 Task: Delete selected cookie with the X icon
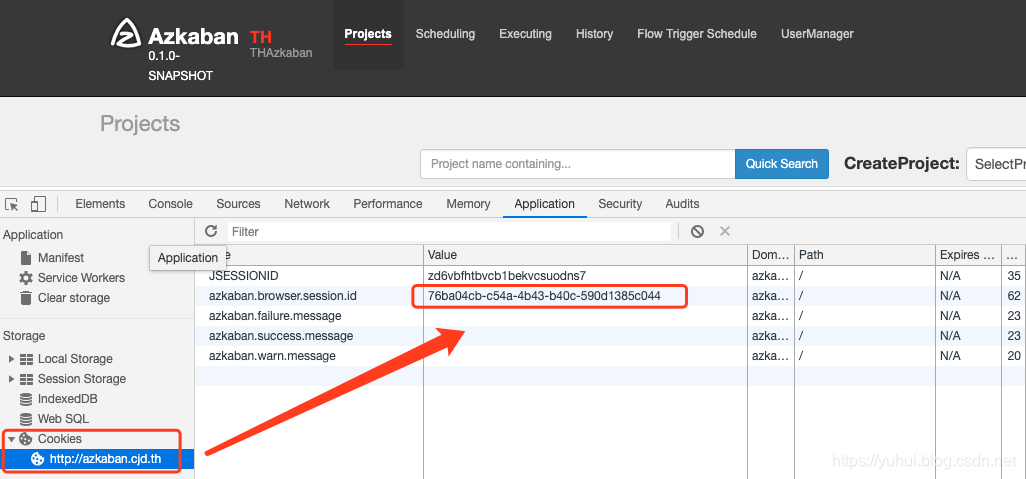coord(724,231)
